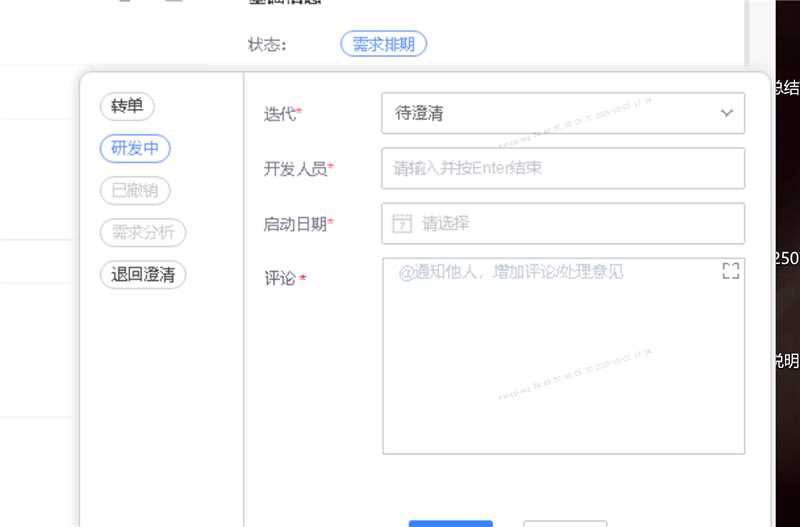Viewport: 800px width, 527px height.
Task: Click the 开发人员 field label
Action: [295, 168]
